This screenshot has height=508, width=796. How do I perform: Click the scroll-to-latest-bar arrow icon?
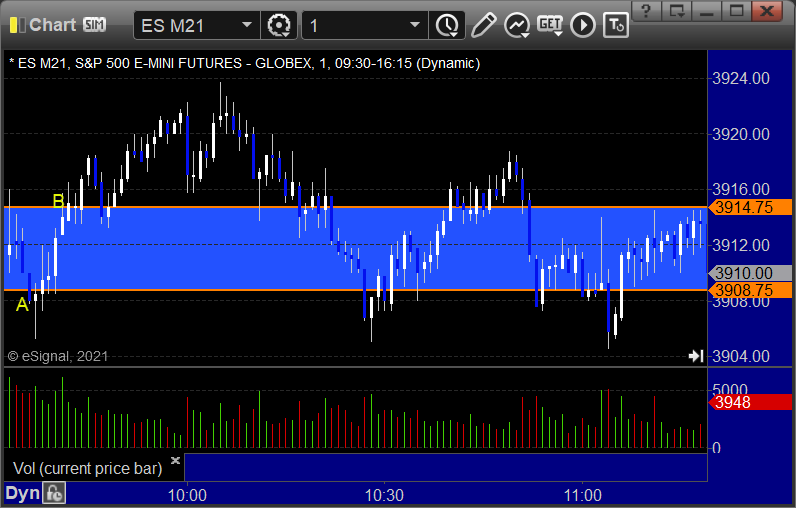696,356
